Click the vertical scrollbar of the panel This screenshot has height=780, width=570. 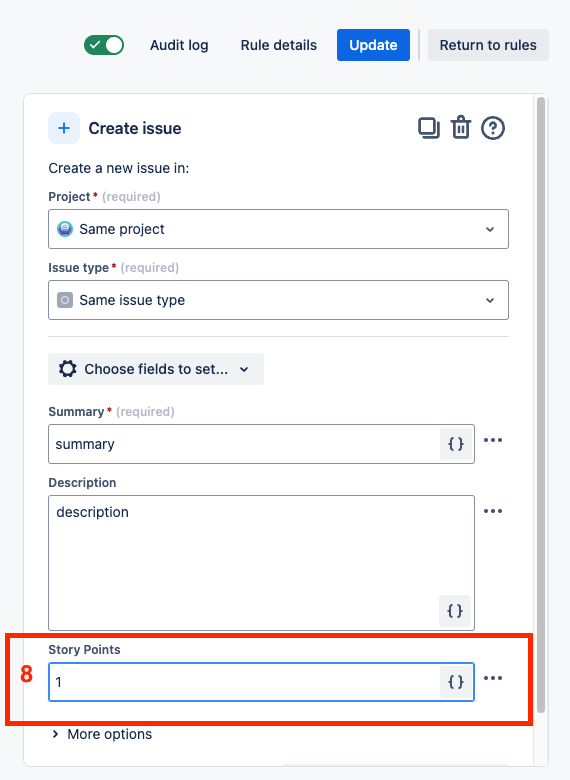point(541,405)
